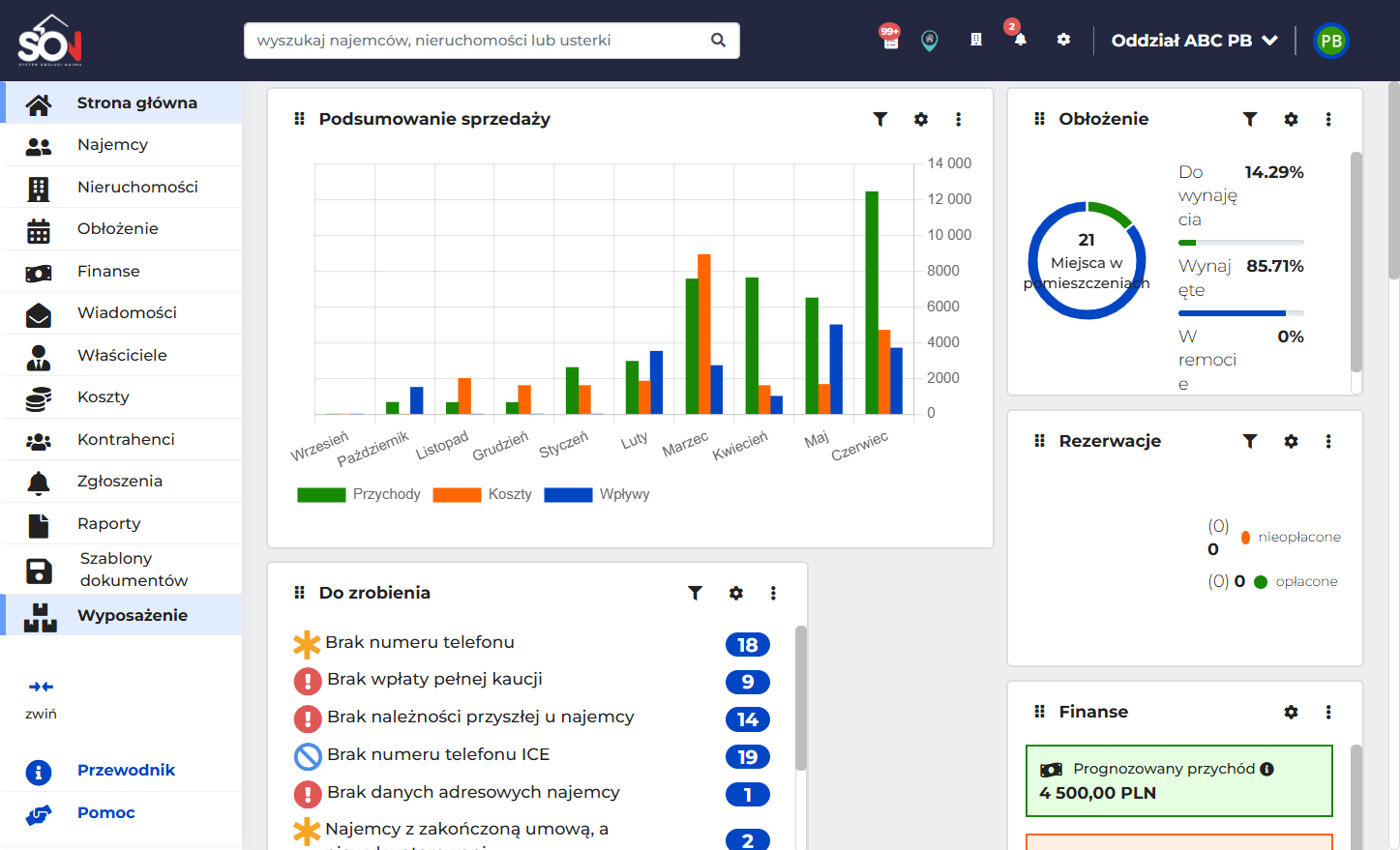1400x850 pixels.
Task: Select Finanse in the sidebar
Action: (122, 271)
